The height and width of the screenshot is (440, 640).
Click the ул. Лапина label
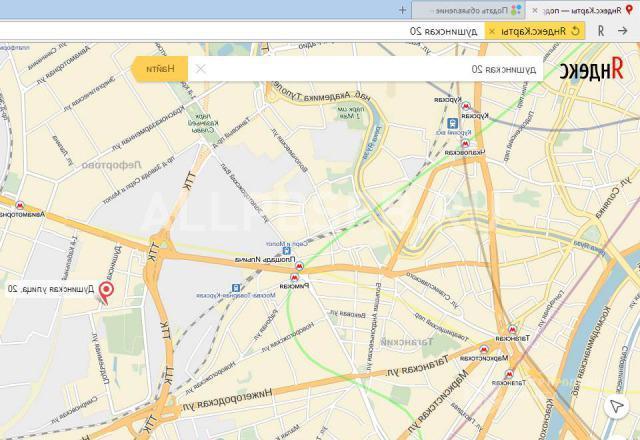(x=63, y=151)
